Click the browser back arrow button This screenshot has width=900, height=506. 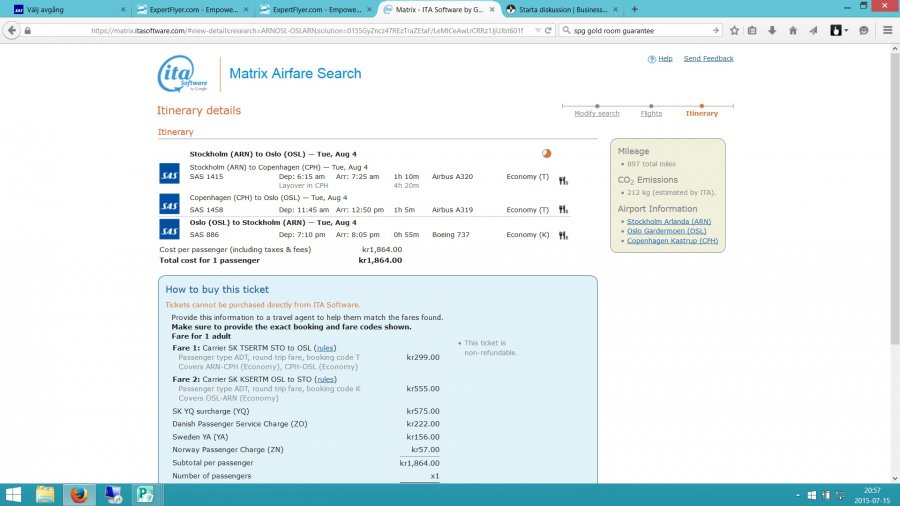tap(11, 30)
